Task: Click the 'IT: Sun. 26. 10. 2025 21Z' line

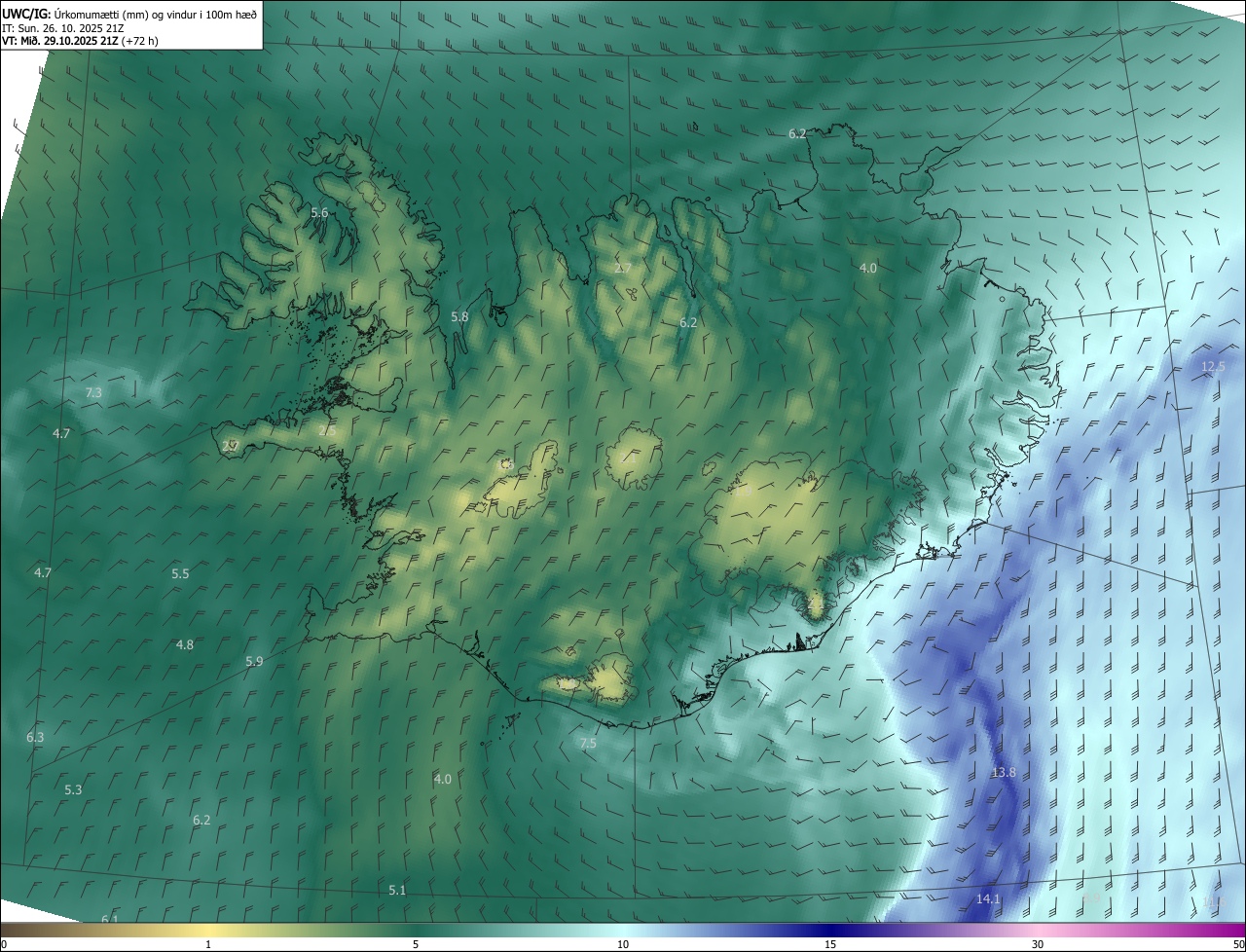Action: coord(62,27)
